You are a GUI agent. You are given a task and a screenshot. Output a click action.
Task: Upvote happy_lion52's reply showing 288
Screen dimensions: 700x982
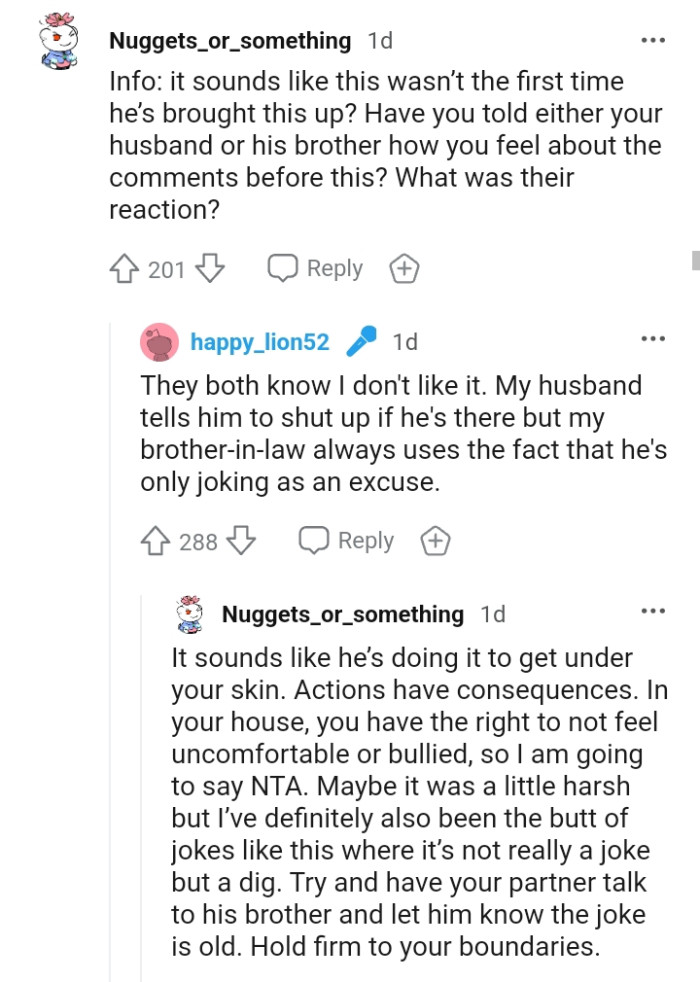(154, 540)
